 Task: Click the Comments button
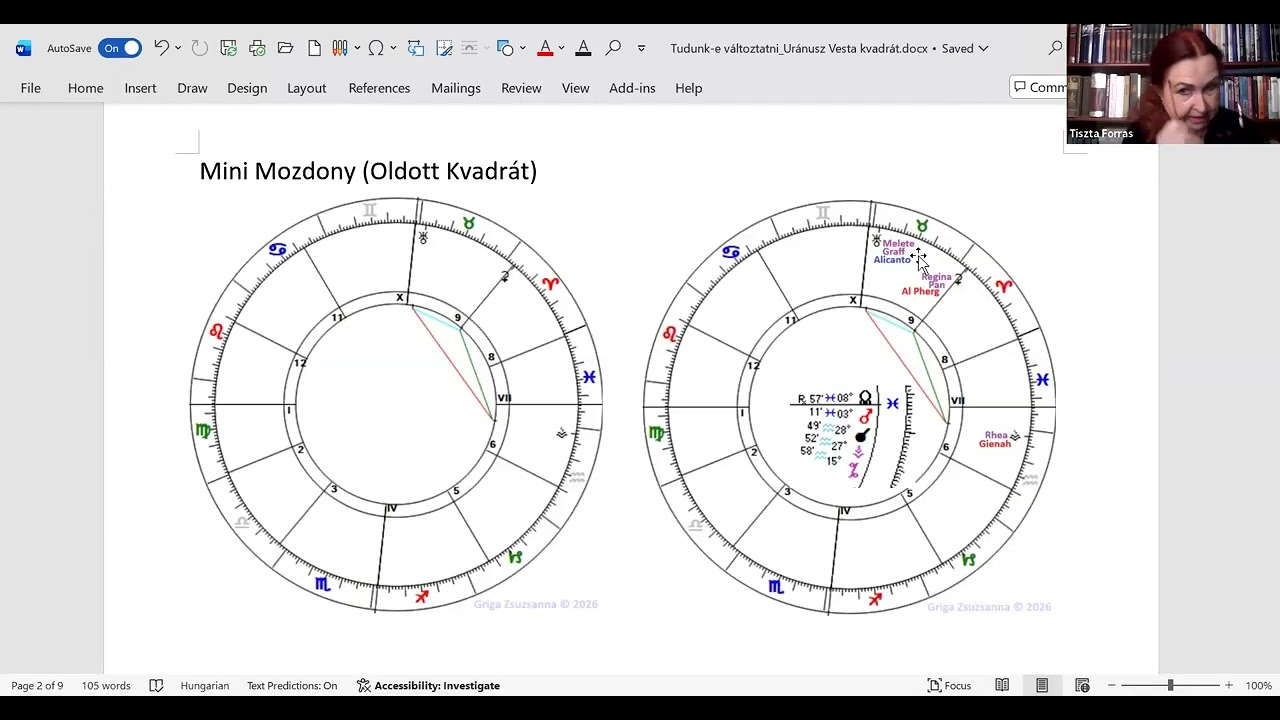[1038, 88]
